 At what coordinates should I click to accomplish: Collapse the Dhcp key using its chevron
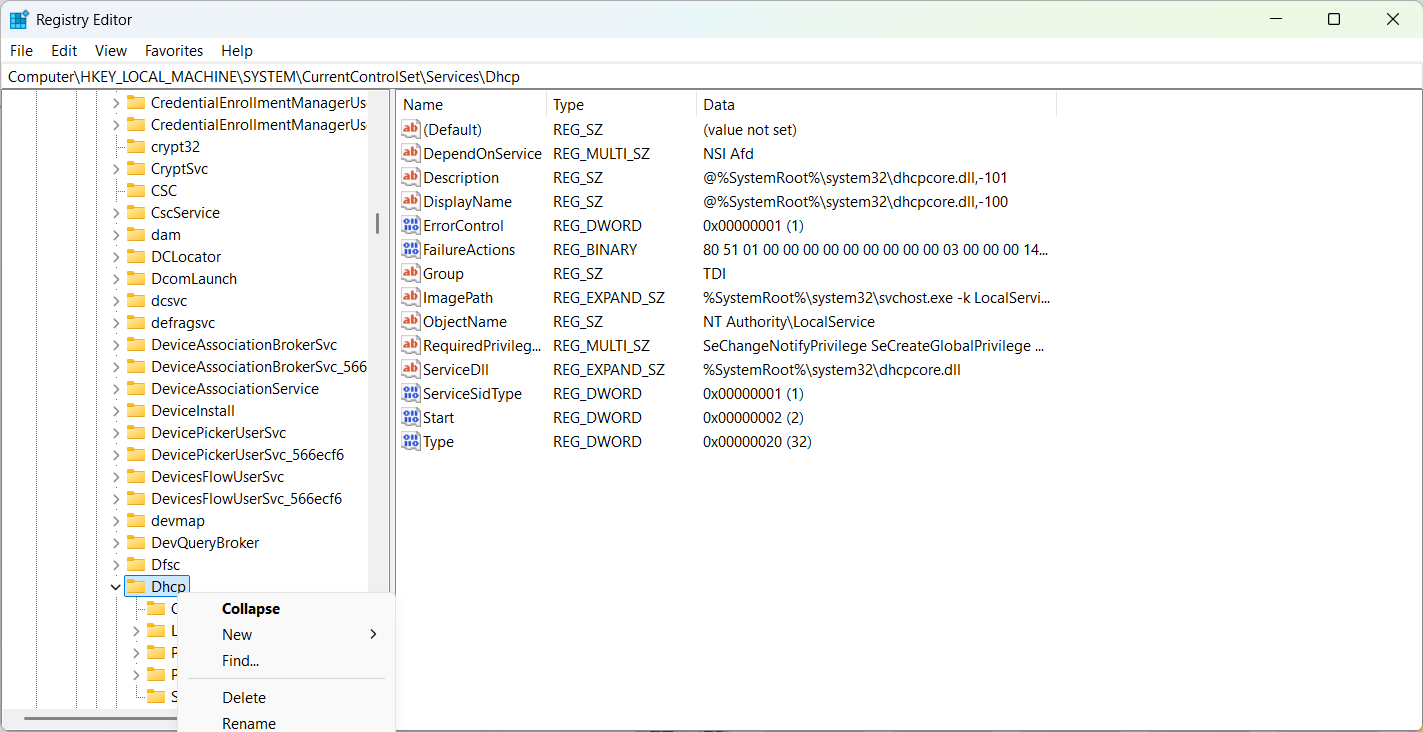[115, 587]
